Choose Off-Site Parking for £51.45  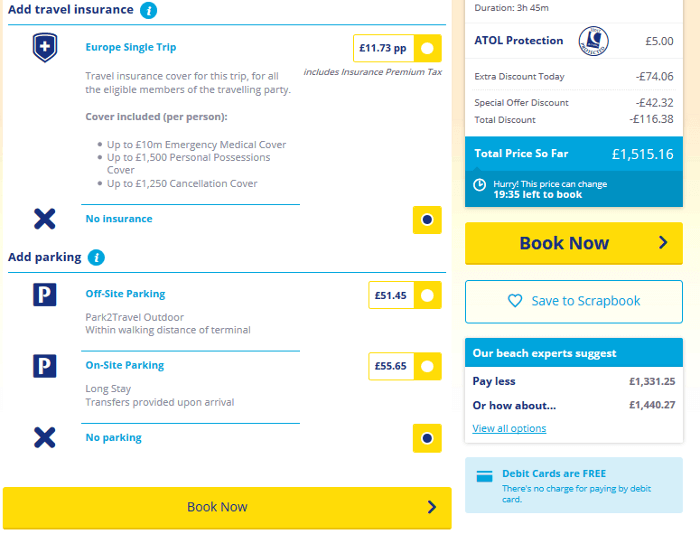click(427, 296)
